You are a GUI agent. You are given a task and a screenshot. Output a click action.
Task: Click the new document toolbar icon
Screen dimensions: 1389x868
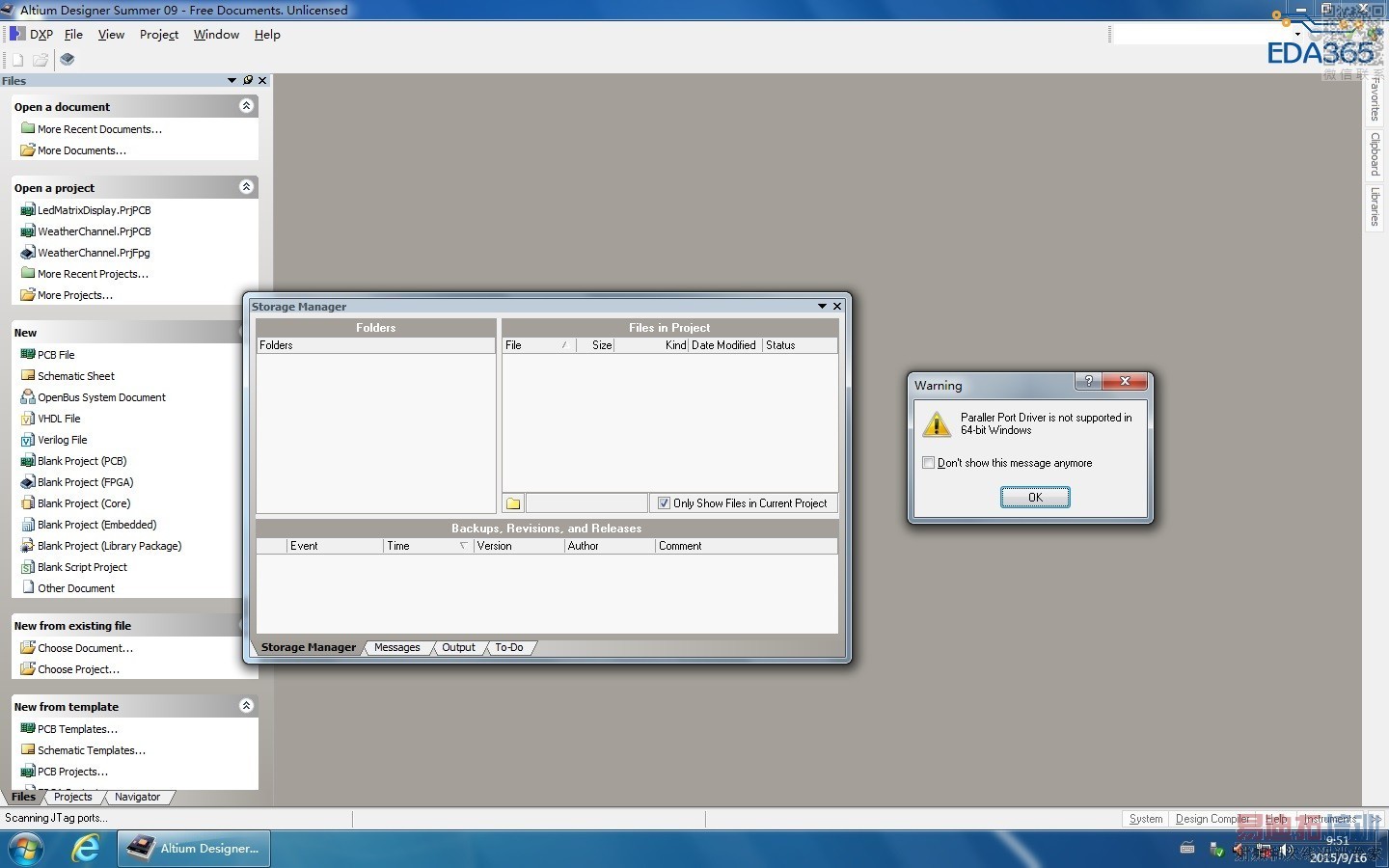[17, 60]
